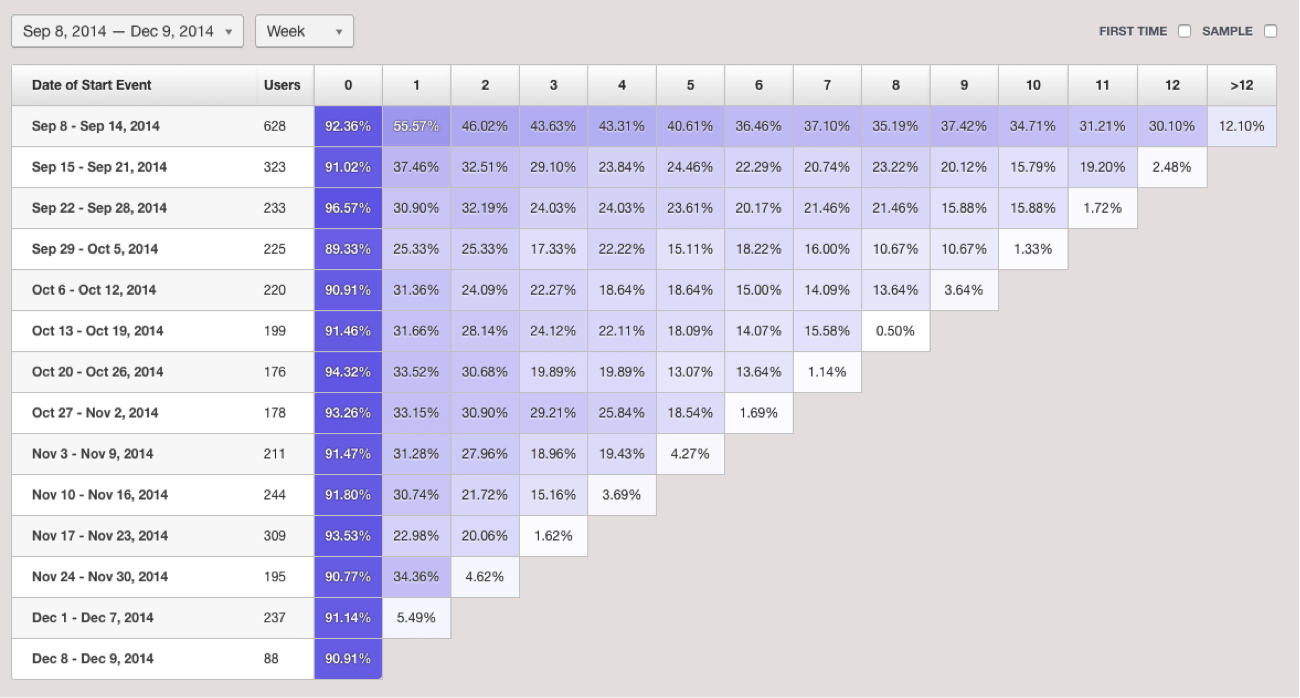
Task: Click column header 0 in the retention table
Action: tap(348, 85)
